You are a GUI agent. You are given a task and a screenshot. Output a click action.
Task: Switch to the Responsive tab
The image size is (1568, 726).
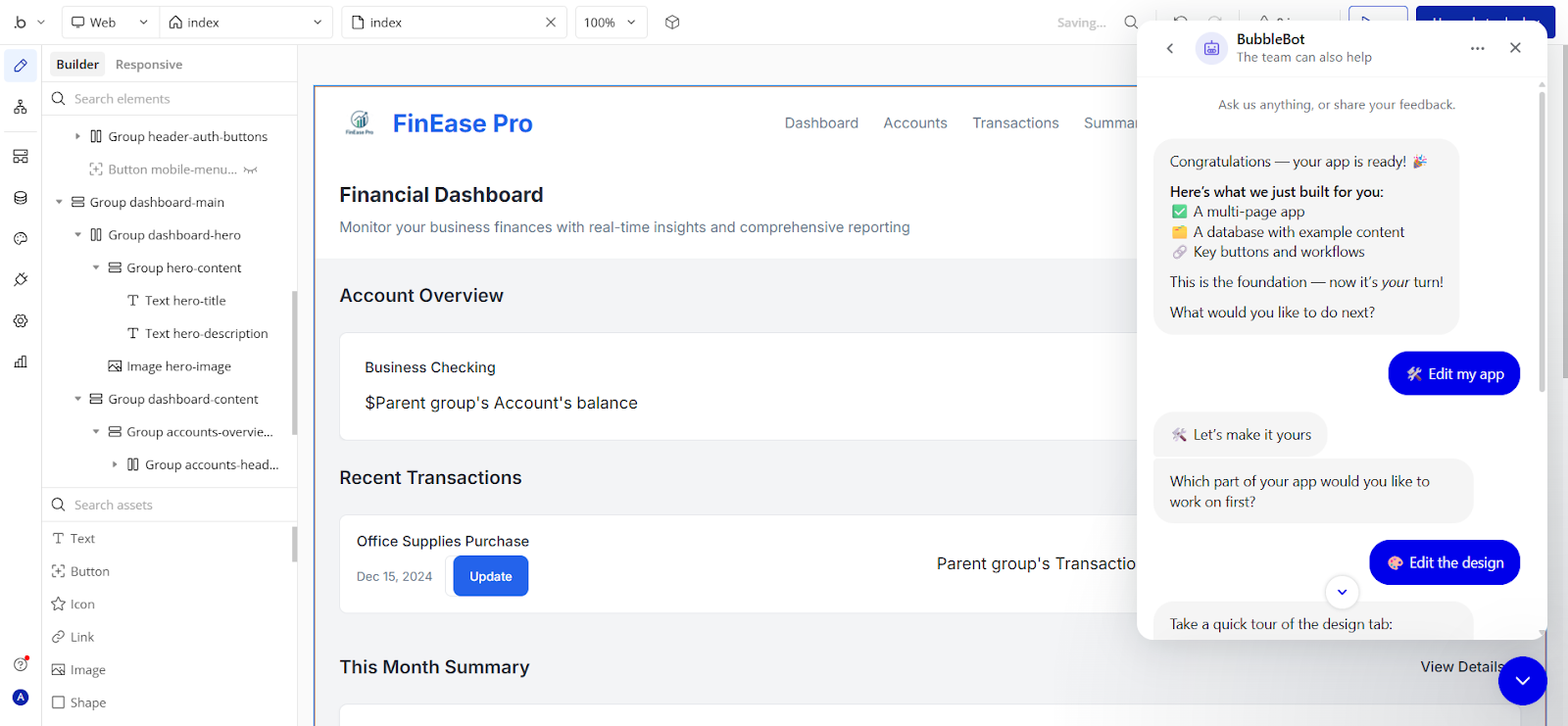coord(149,65)
